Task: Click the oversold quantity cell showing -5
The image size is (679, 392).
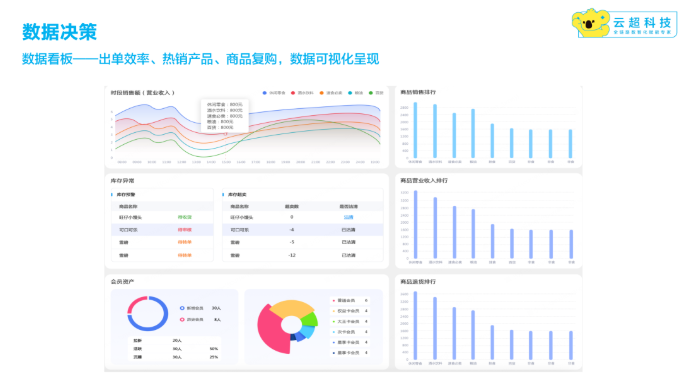Action: coord(291,242)
